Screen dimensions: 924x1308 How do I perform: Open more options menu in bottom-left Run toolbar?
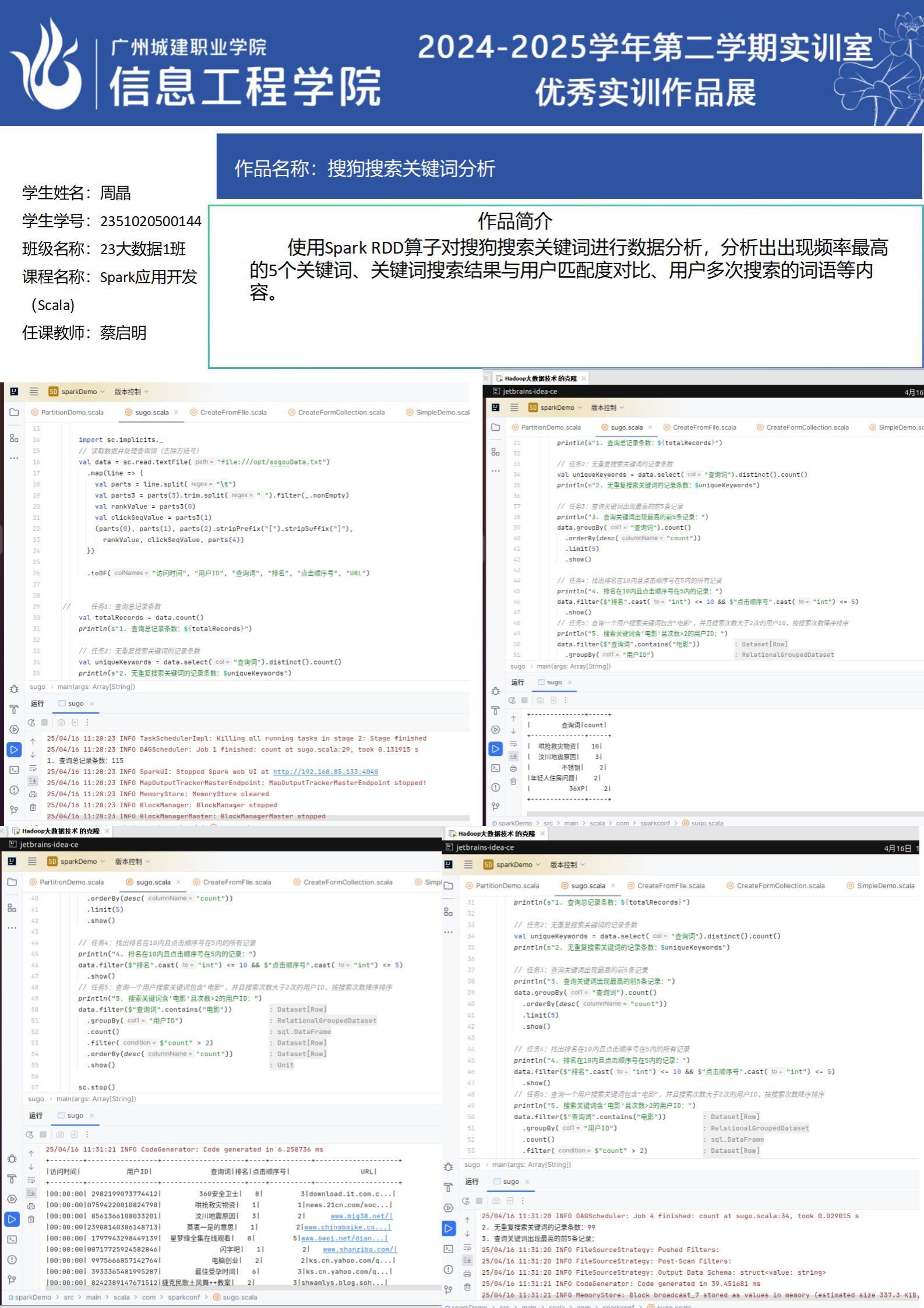pyautogui.click(x=87, y=1134)
